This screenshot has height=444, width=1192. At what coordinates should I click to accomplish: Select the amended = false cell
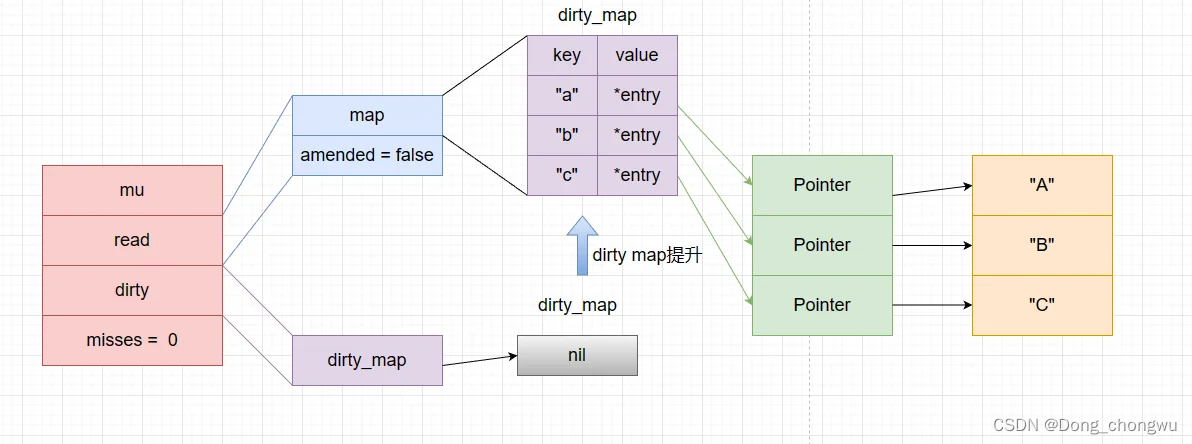tap(367, 155)
